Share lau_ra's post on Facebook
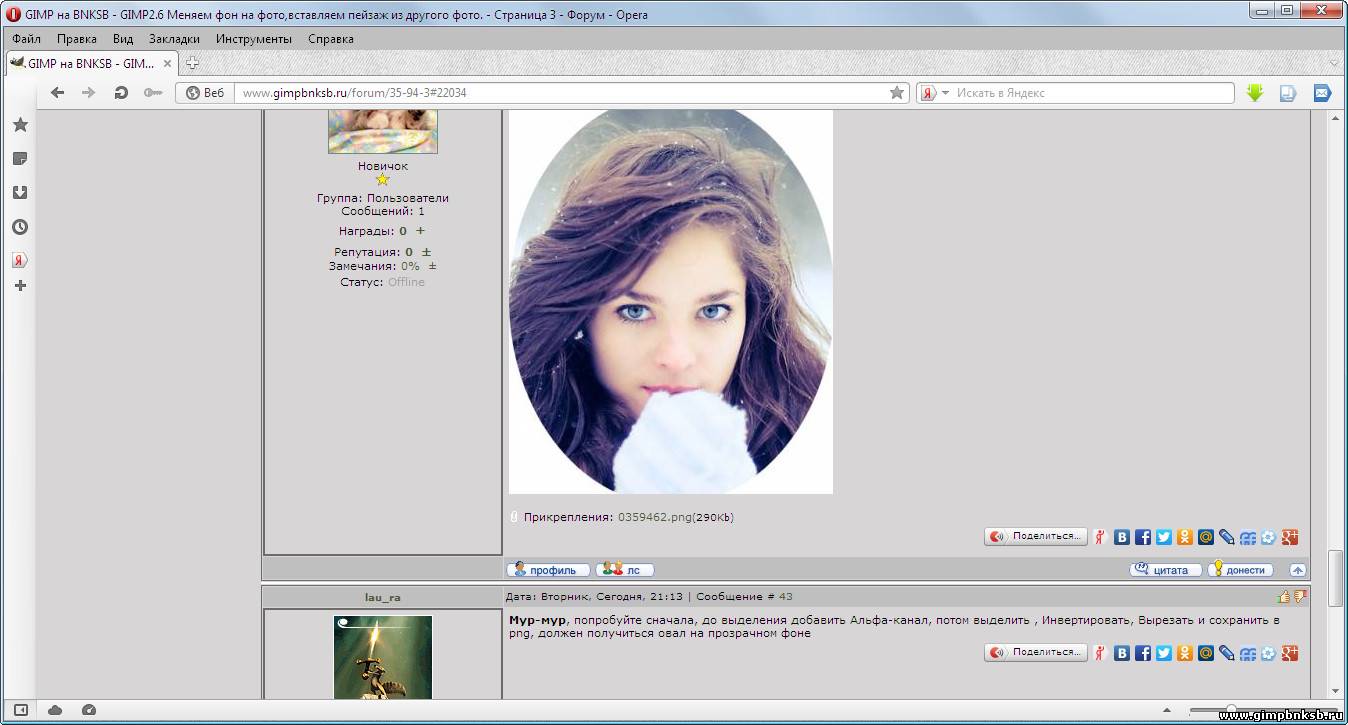Screen dimensions: 1348x725 pos(1143,653)
